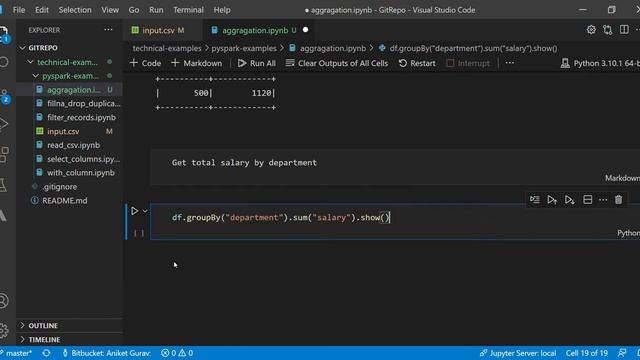This screenshot has width=640, height=360.
Task: Open Go menu
Action: point(134,10)
